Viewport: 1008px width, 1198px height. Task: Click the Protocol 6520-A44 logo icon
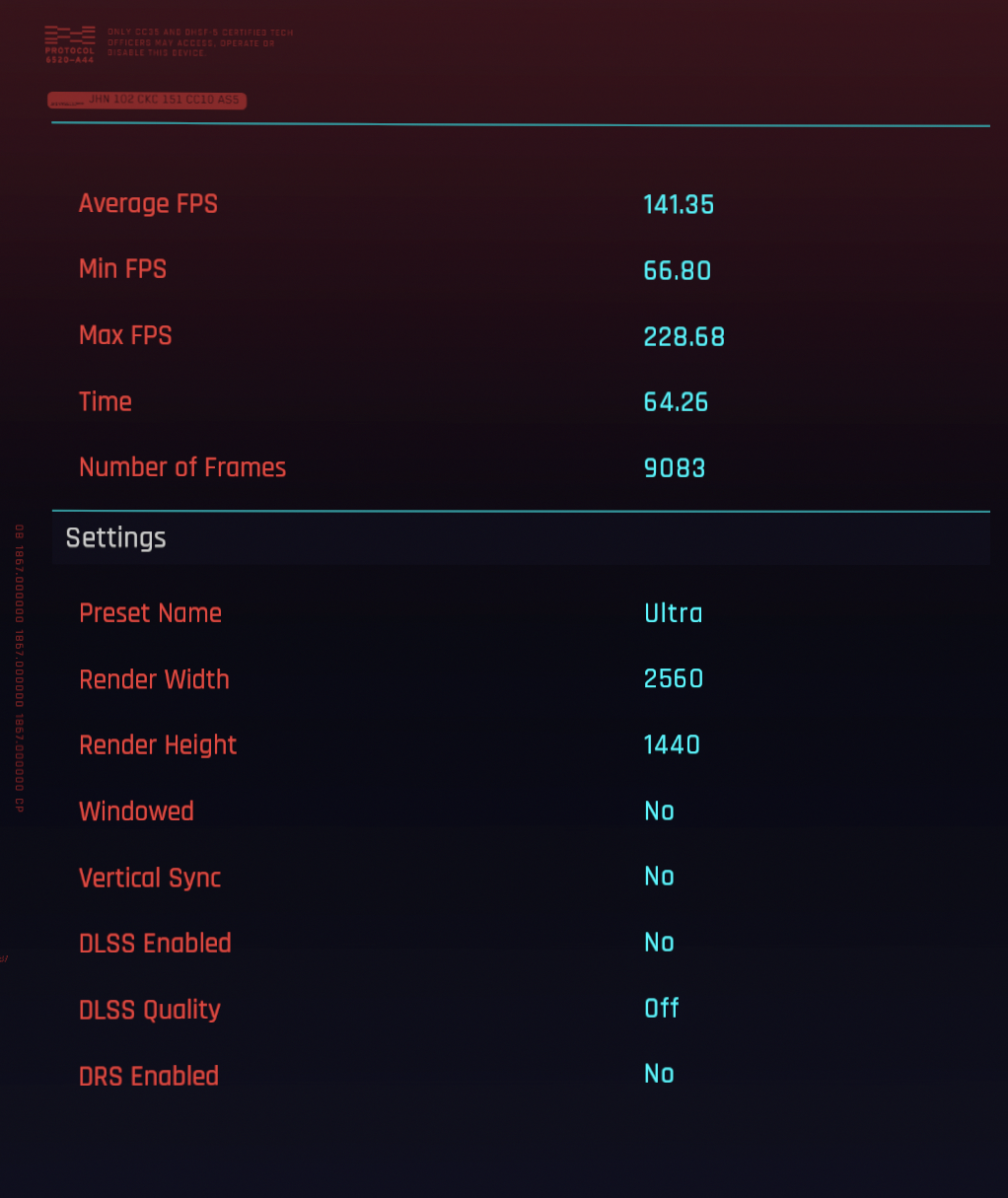click(x=70, y=44)
